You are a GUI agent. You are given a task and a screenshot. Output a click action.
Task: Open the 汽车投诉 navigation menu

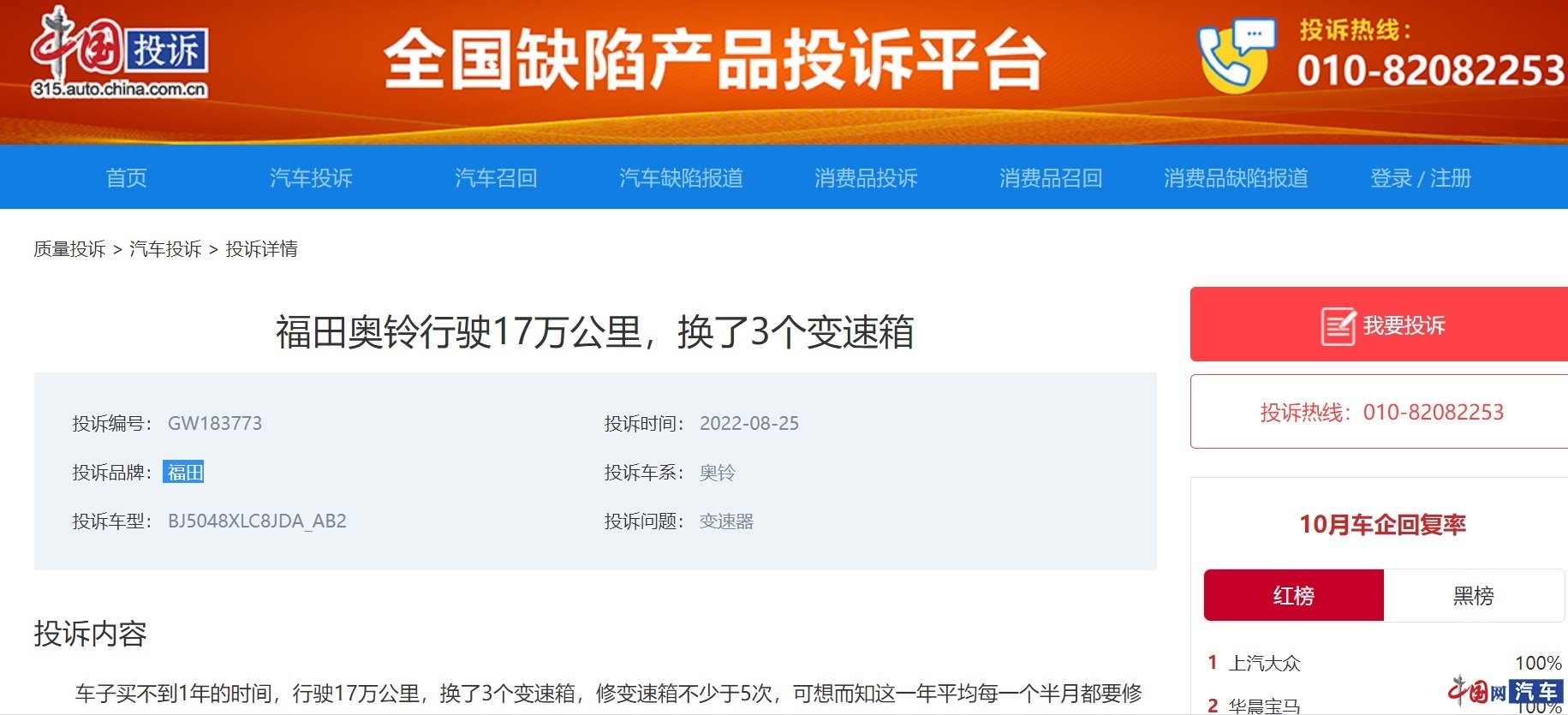311,178
